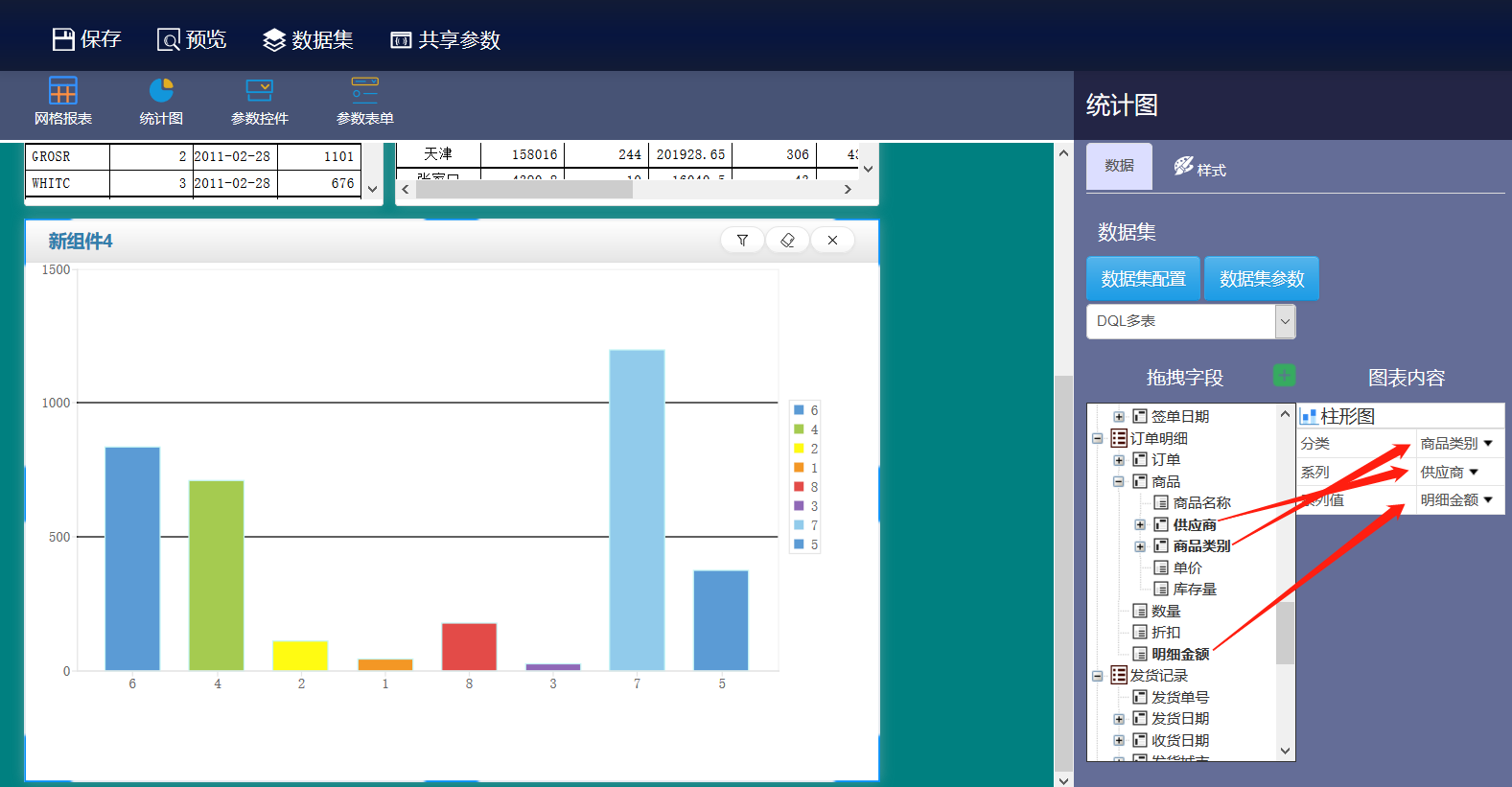The width and height of the screenshot is (1512, 787).
Task: Click the 数据集配置 button
Action: coord(1143,279)
